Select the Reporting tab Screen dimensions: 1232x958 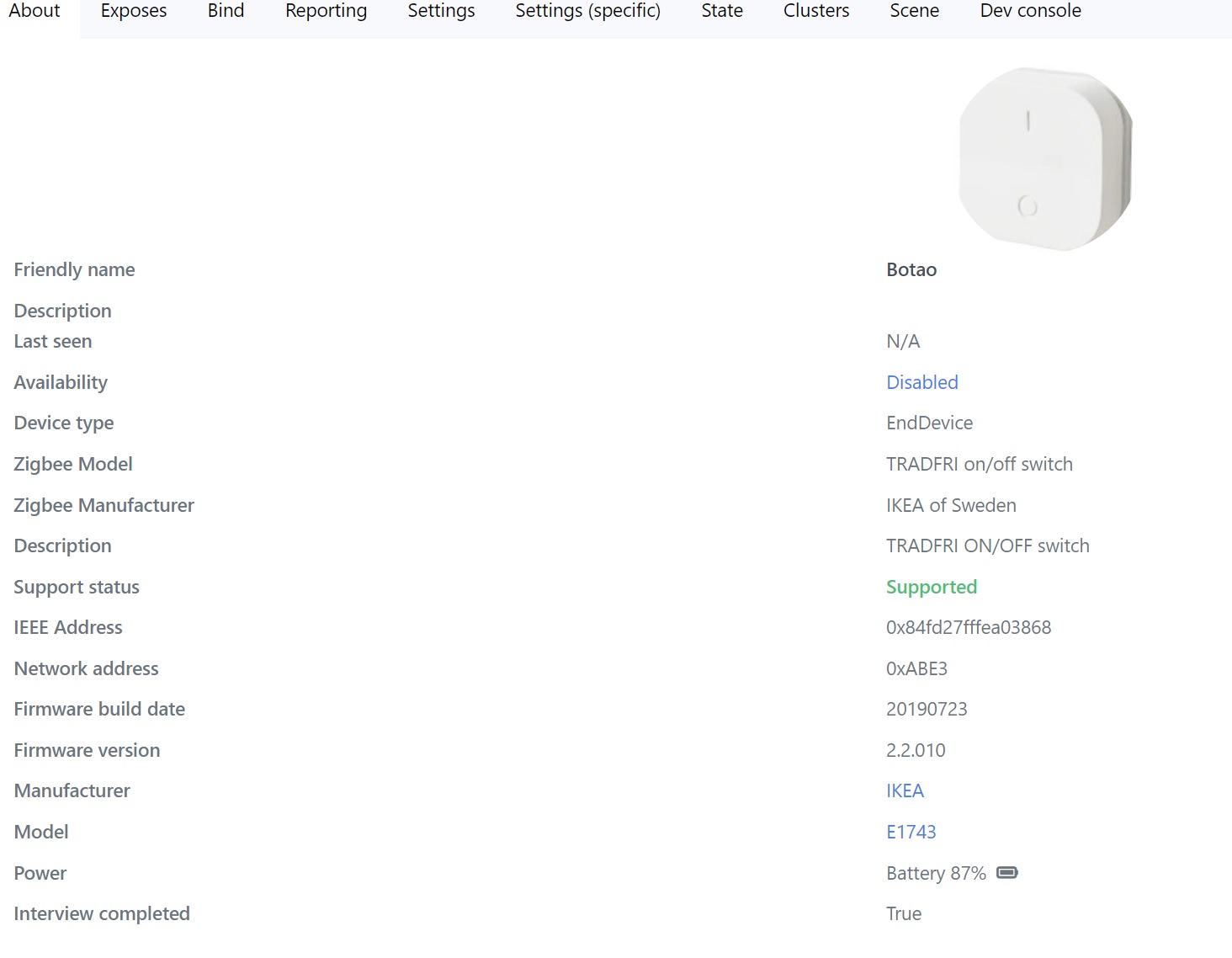coord(326,11)
